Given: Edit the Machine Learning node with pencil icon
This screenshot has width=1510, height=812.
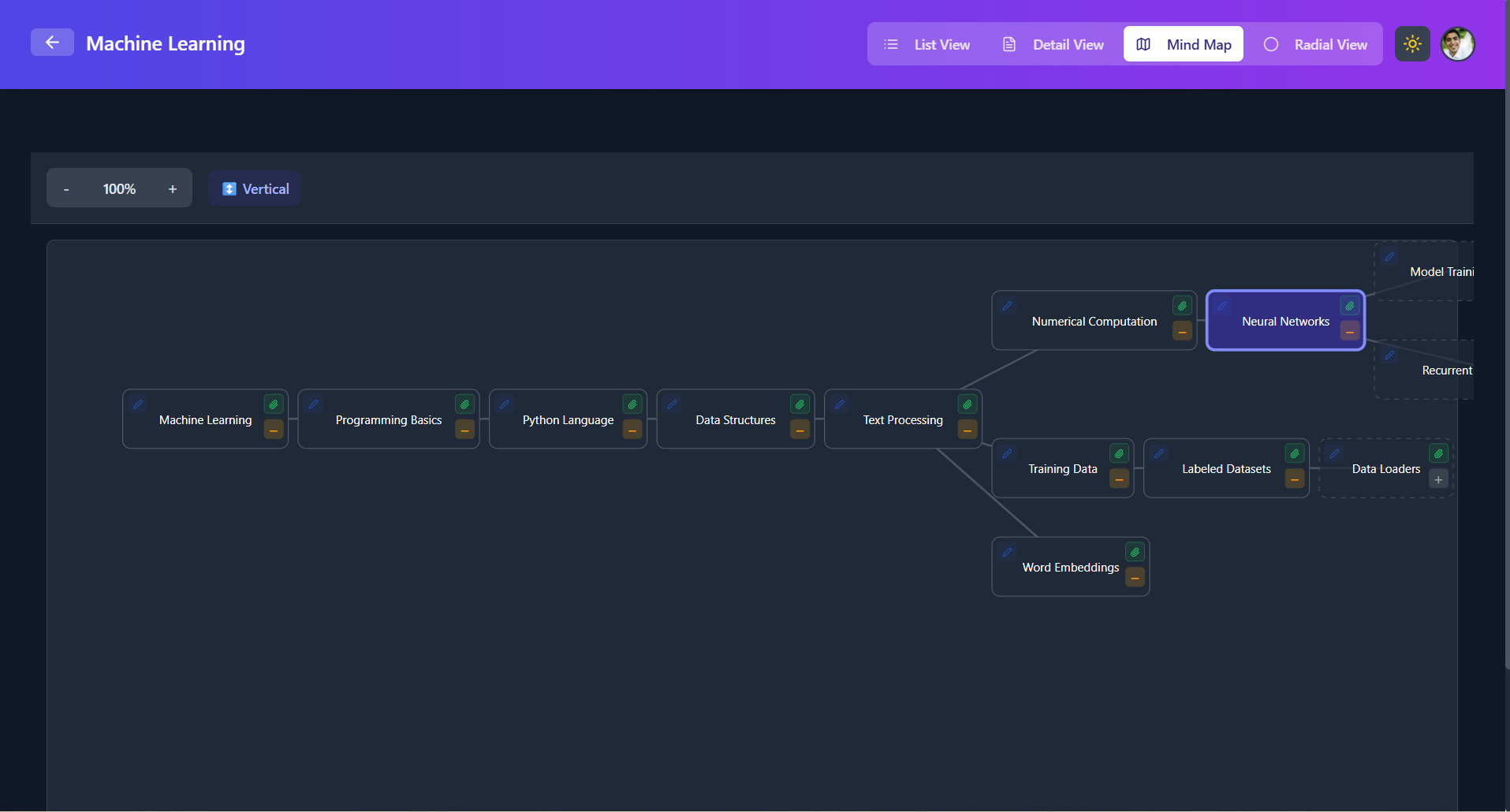Looking at the screenshot, I should pos(138,403).
